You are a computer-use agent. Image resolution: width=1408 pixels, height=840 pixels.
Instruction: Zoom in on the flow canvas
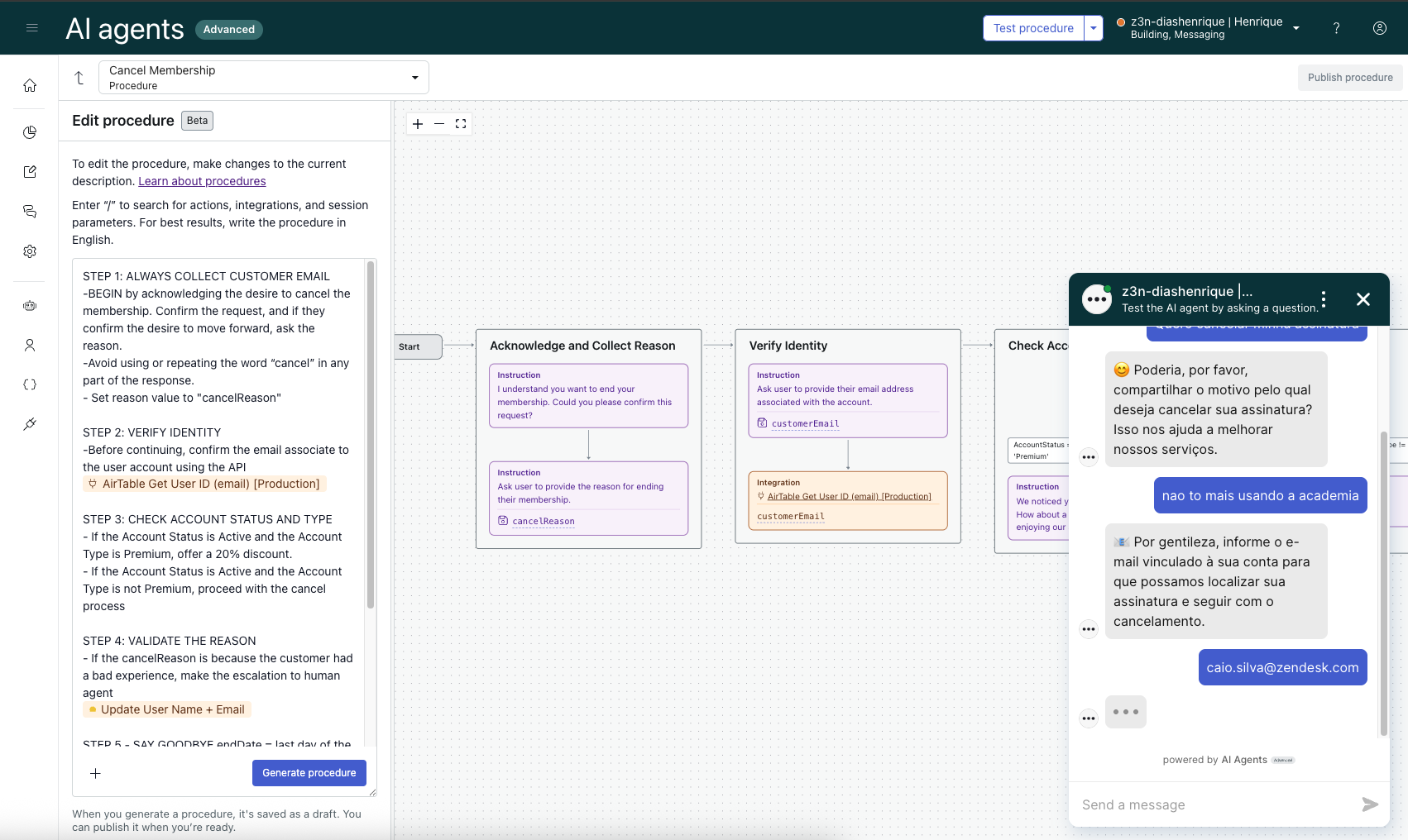point(418,124)
